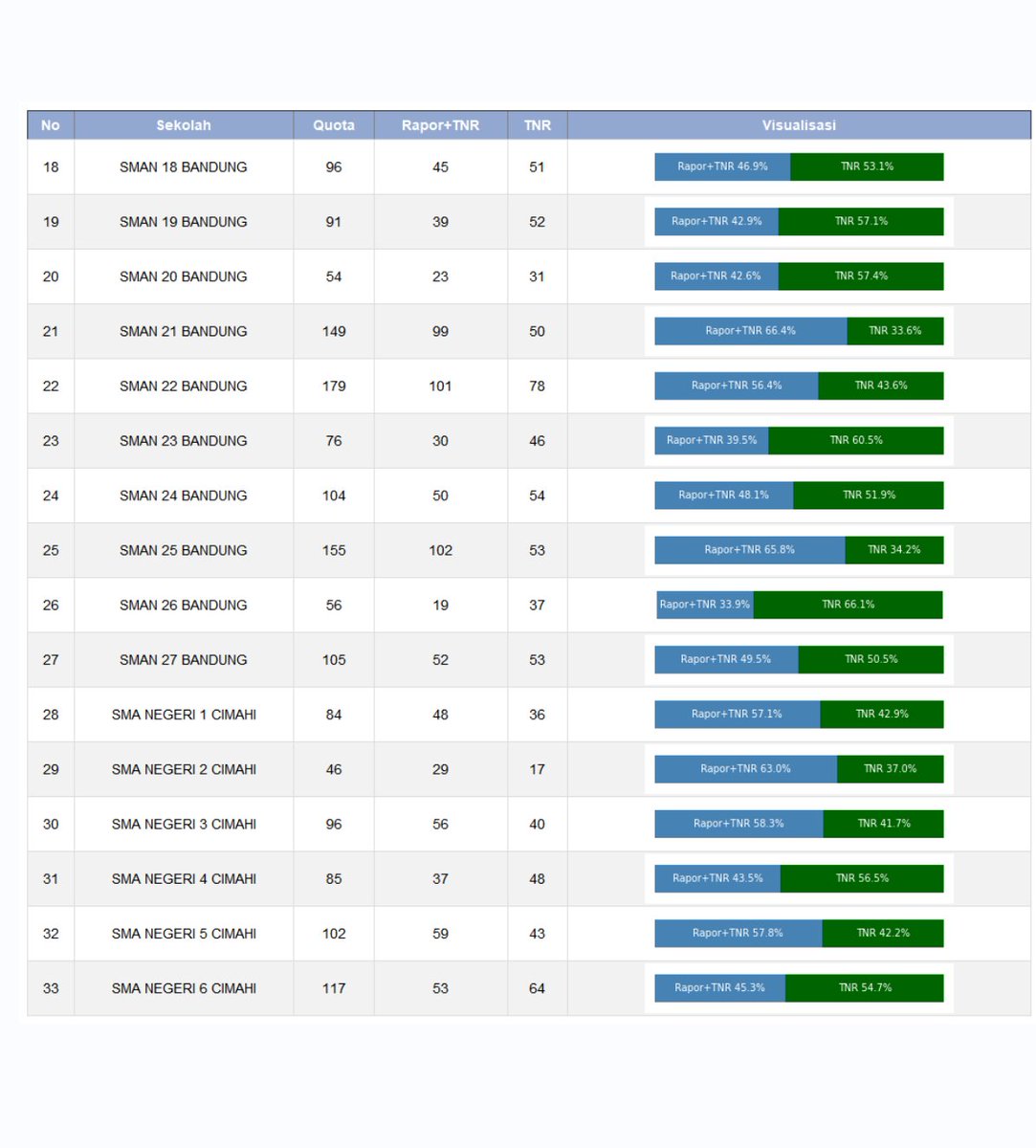
Task: Click the green TNR 56.5% bar segment
Action: pos(862,878)
